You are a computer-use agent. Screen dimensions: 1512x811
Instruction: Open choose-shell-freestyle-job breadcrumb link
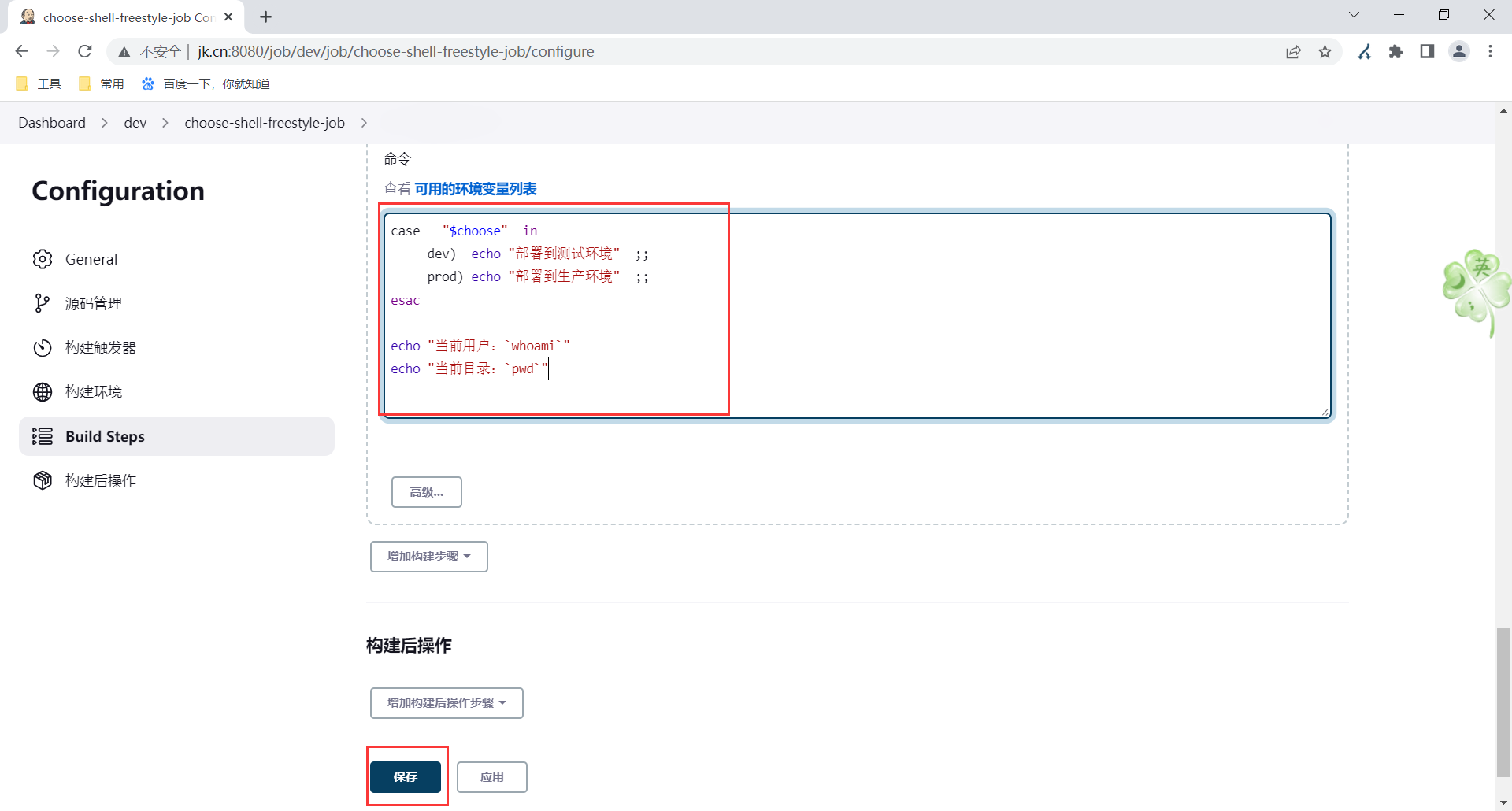click(x=265, y=123)
